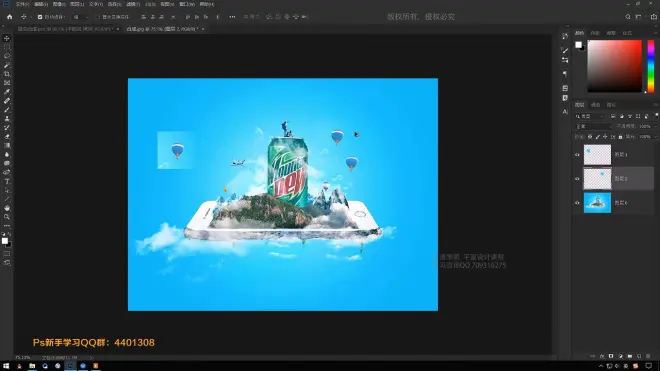Switch to the 通道 (Channels) tab
Image resolution: width=660 pixels, height=371 pixels.
point(595,105)
